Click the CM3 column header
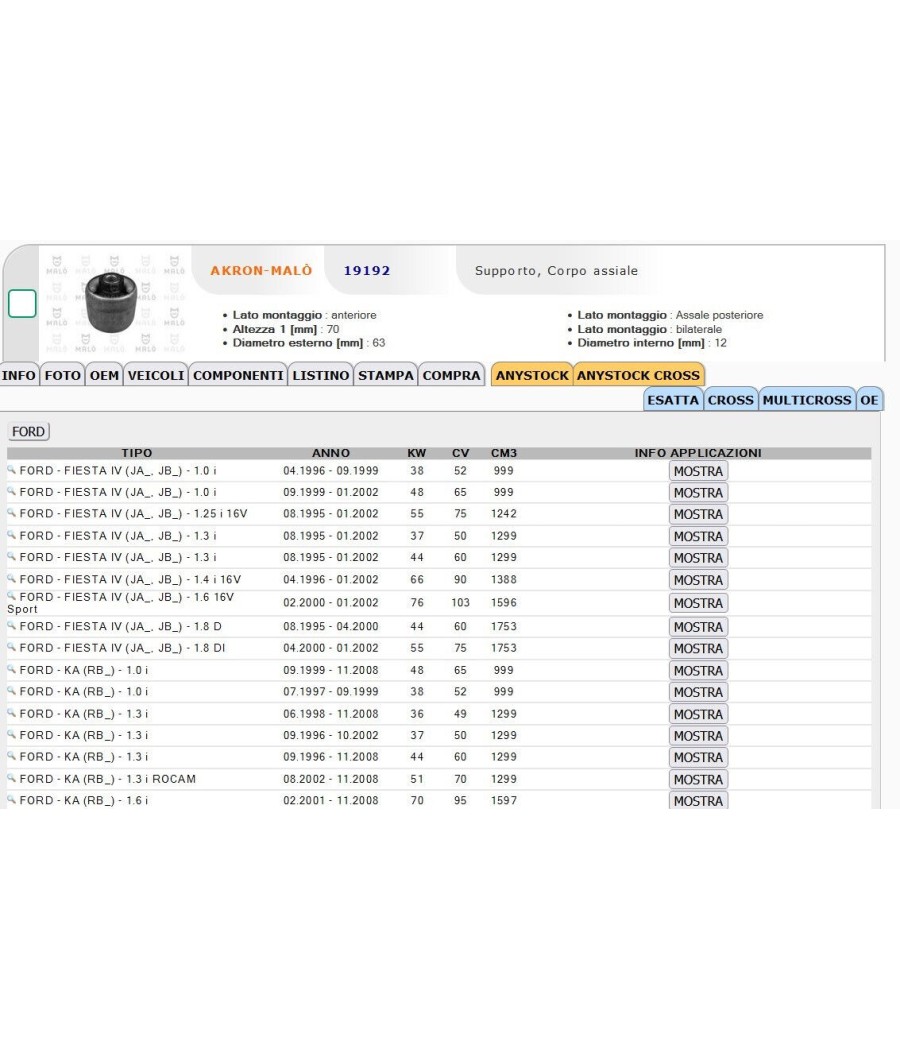The image size is (900, 1050). click(504, 453)
